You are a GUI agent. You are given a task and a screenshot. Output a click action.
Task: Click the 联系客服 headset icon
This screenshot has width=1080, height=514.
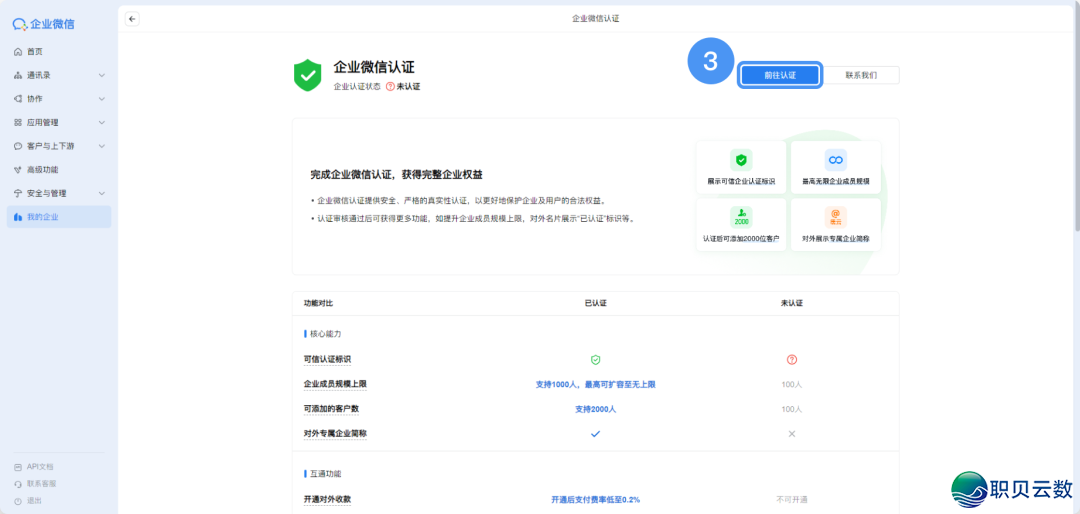click(x=18, y=484)
